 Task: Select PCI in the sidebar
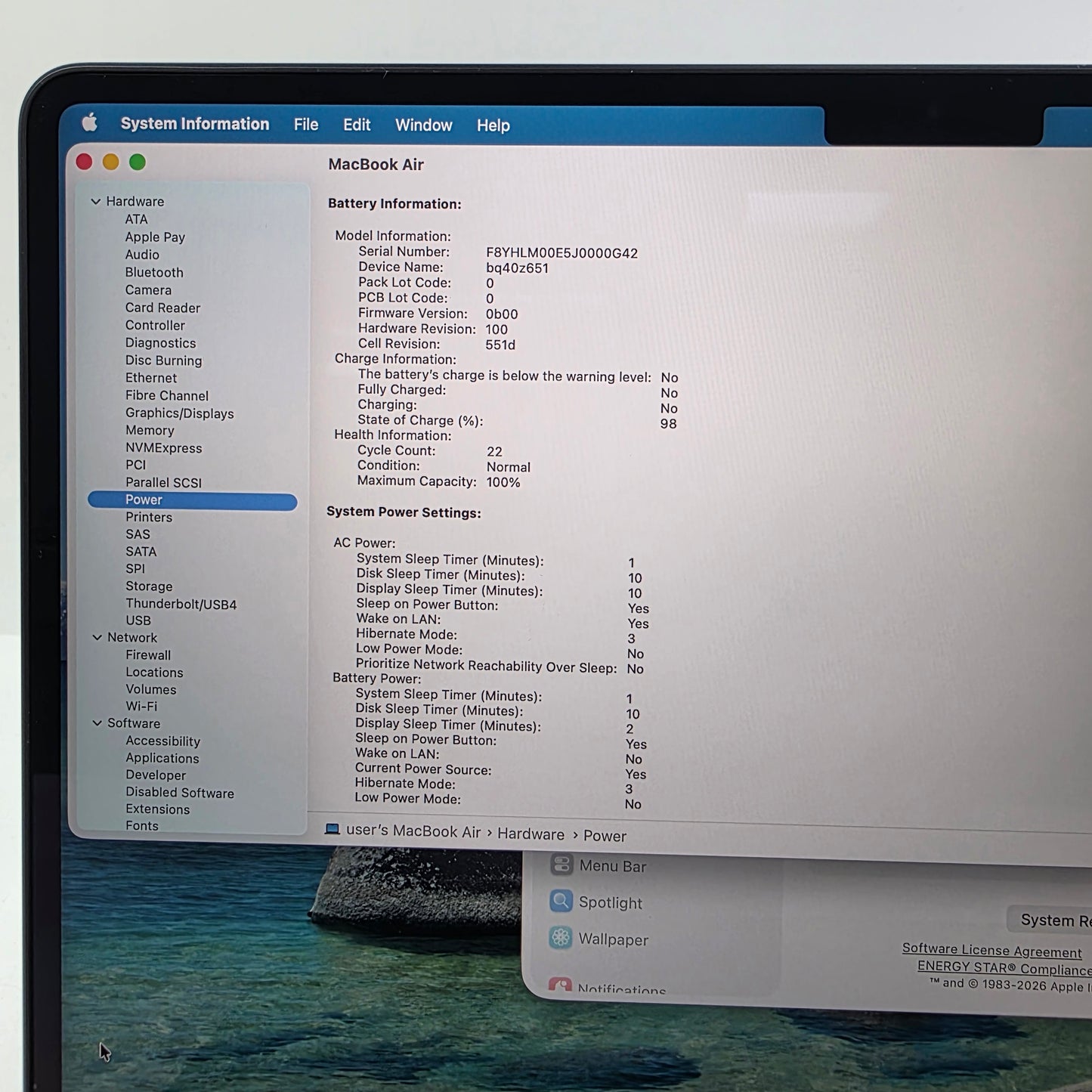[135, 465]
